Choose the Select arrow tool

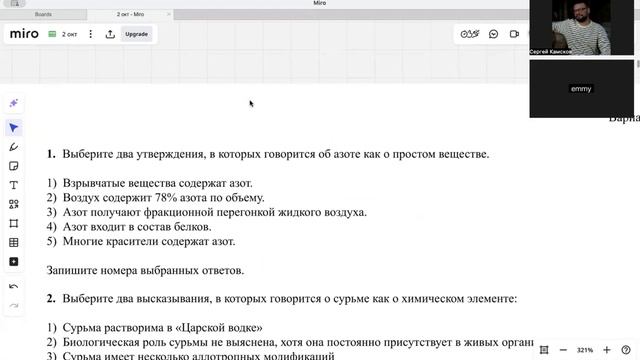point(13,128)
